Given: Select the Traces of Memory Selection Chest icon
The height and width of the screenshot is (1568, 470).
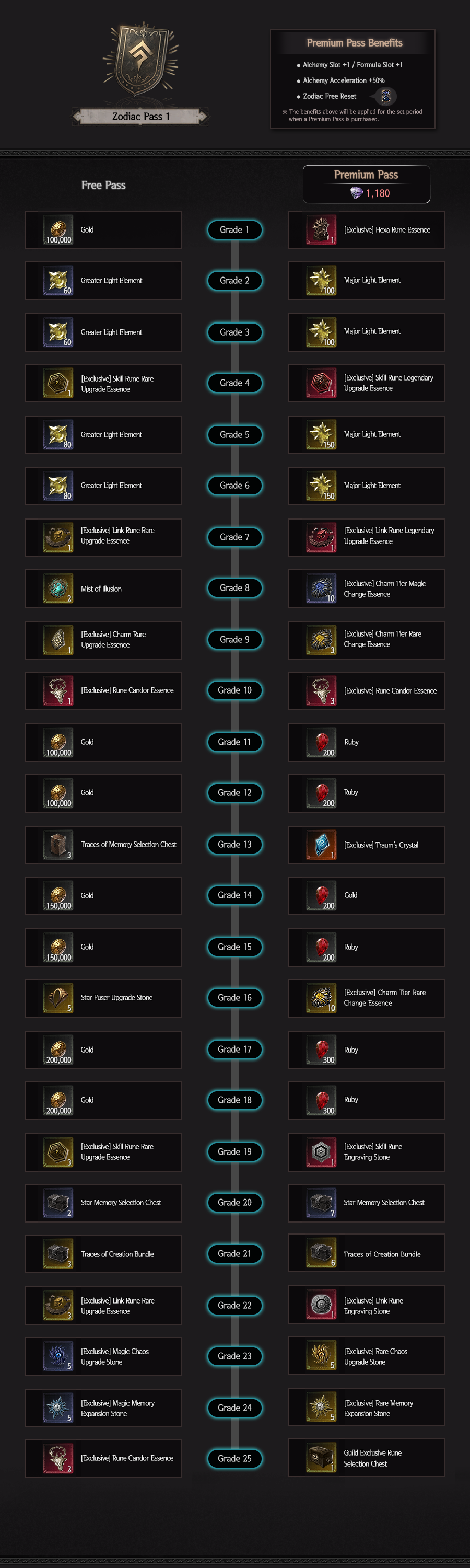Looking at the screenshot, I should [x=58, y=845].
